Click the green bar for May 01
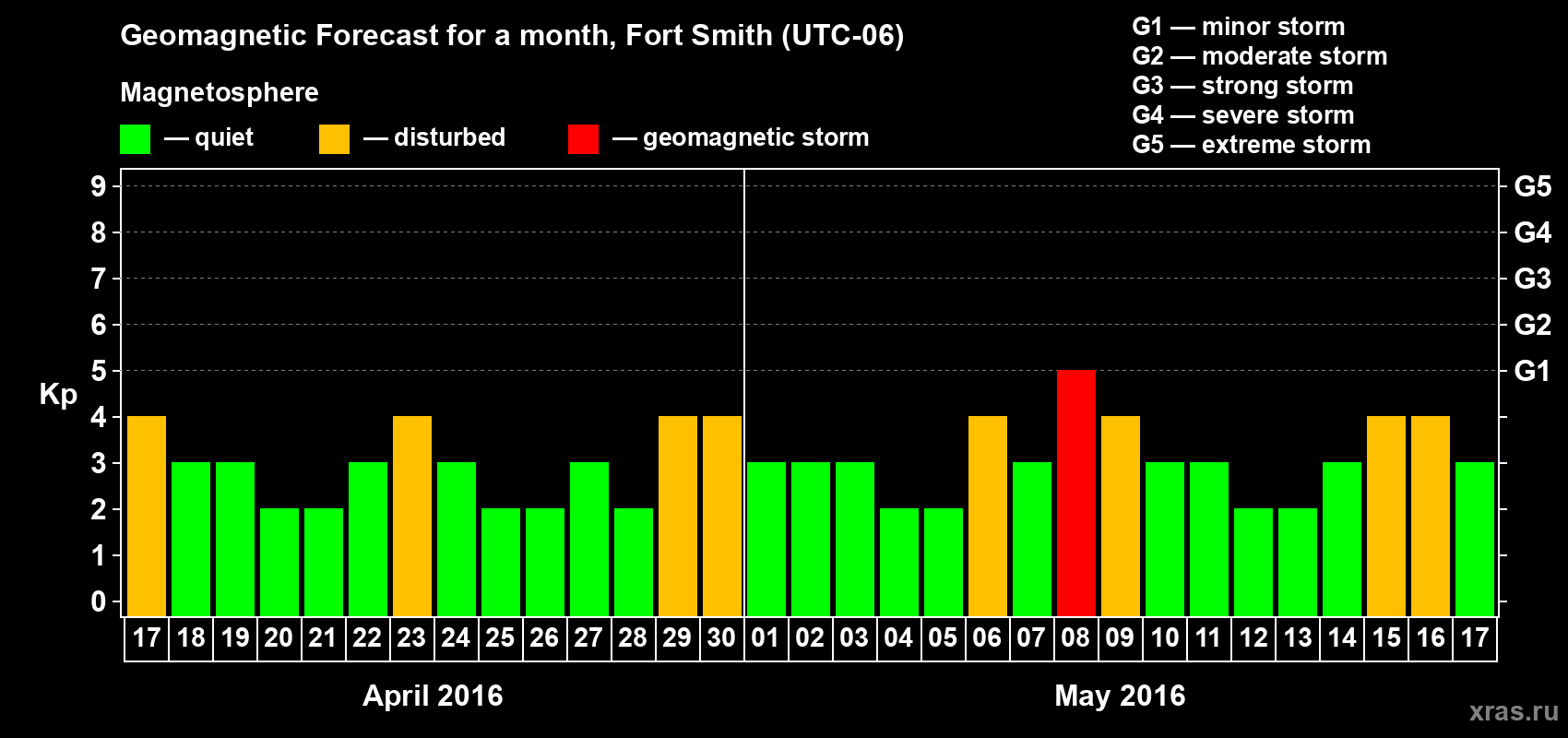Viewport: 1568px width, 738px height. [766, 539]
